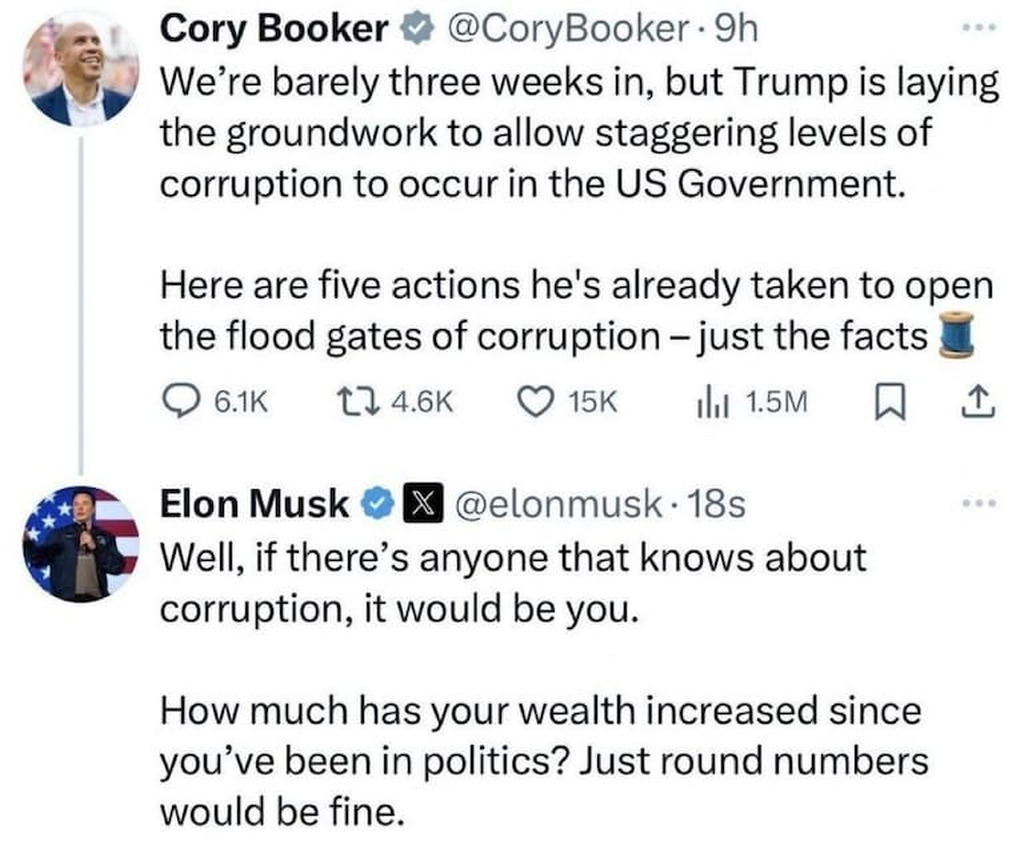Image resolution: width=1024 pixels, height=841 pixels.
Task: Open replies on Cory Booker's tweet
Action: coord(216,402)
